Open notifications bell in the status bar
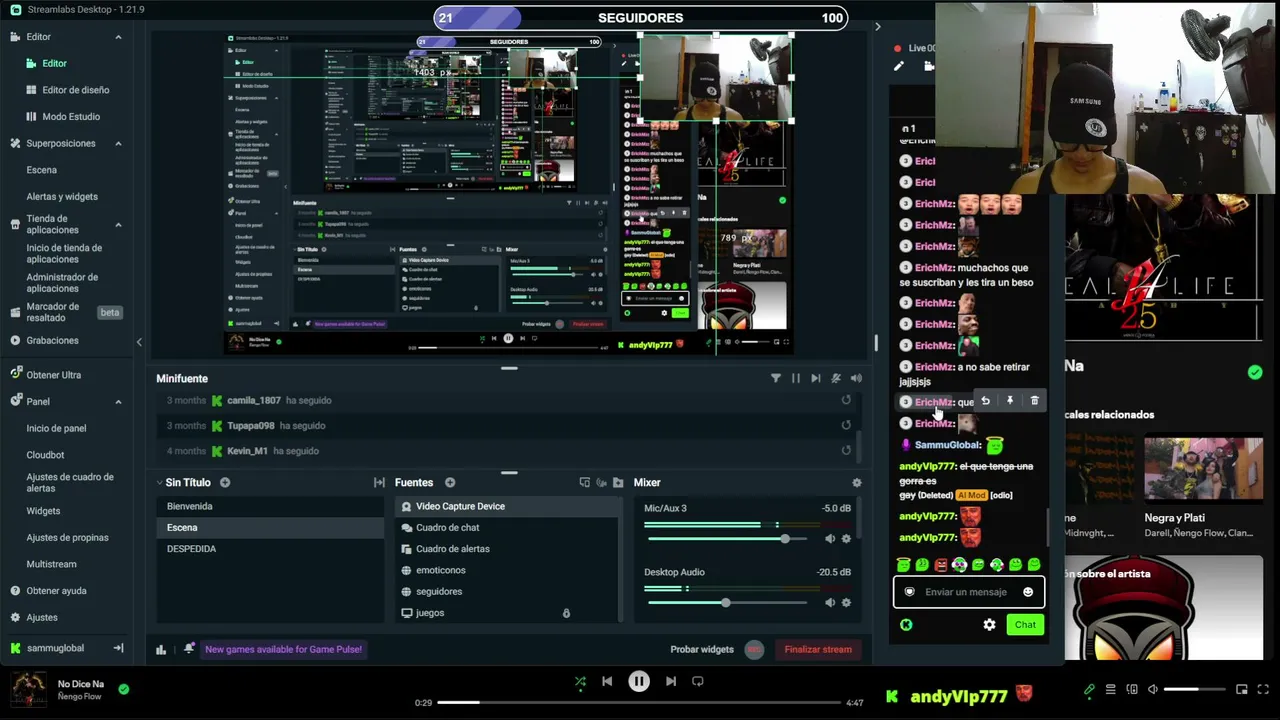Screen dimensions: 1280x720 pyautogui.click(x=189, y=649)
